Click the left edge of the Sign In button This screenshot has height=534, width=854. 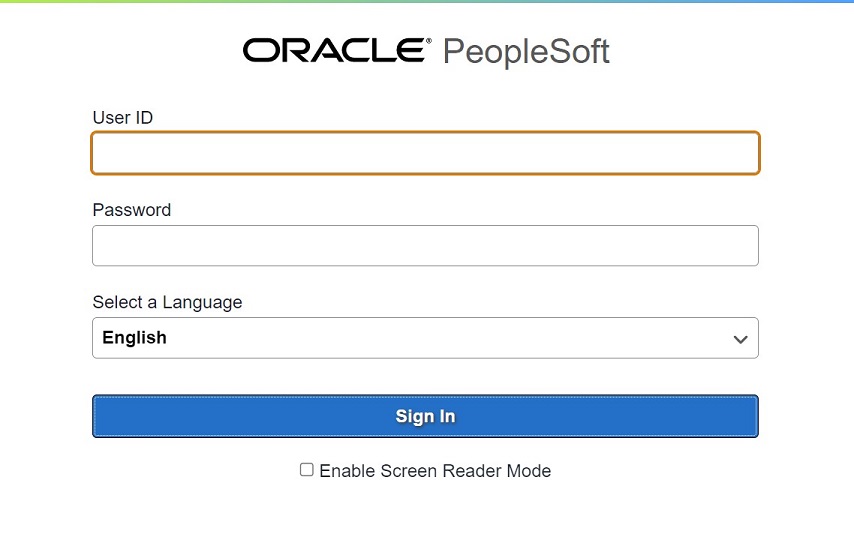(x=100, y=417)
